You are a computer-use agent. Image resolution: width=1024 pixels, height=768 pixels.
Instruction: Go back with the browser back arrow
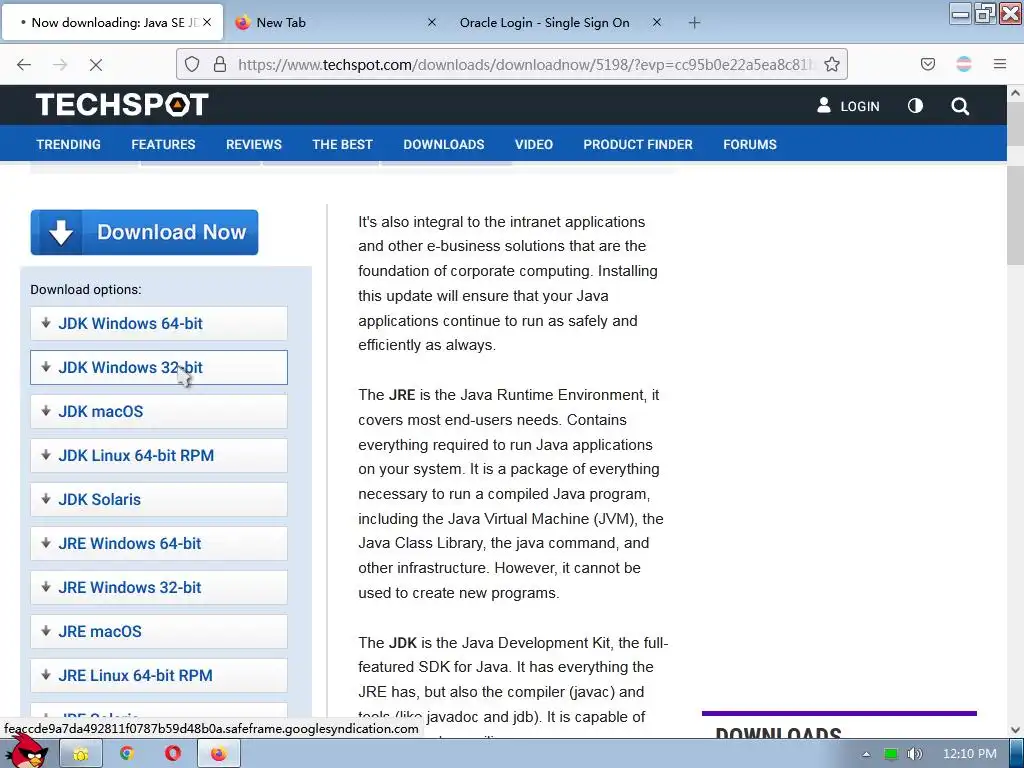[24, 64]
